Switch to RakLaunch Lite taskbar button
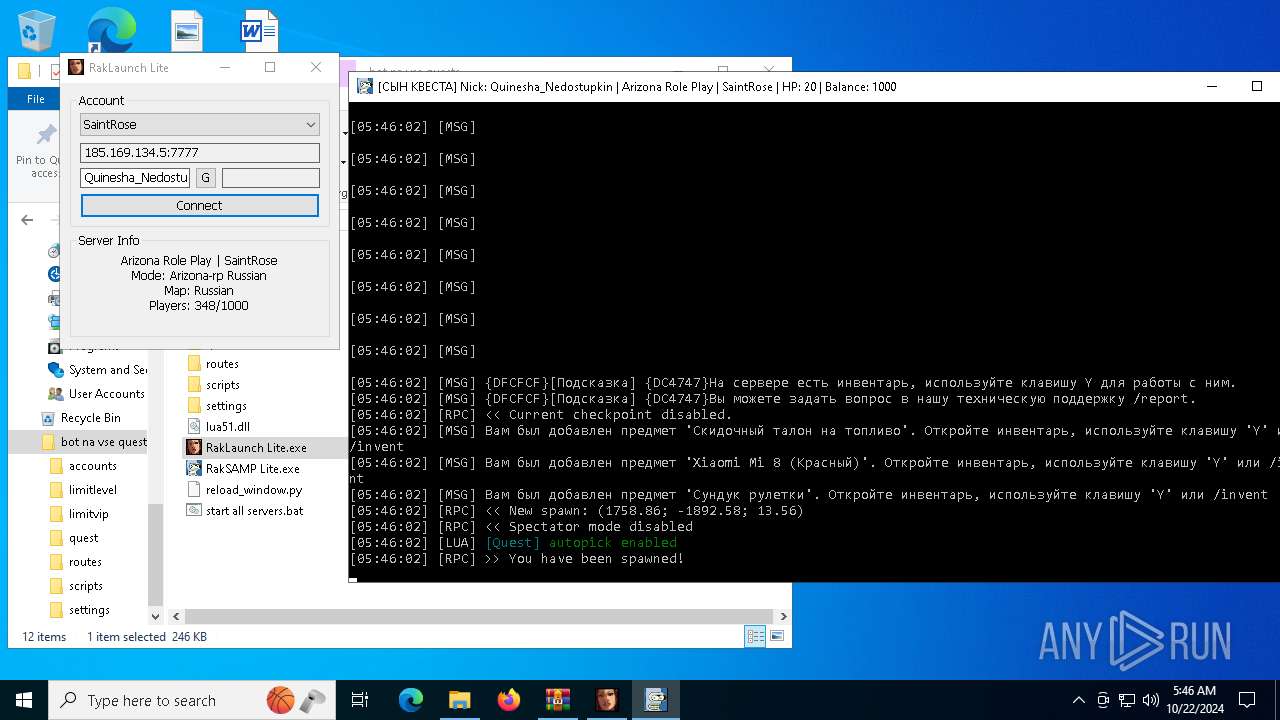The height and width of the screenshot is (720, 1280). tap(606, 700)
